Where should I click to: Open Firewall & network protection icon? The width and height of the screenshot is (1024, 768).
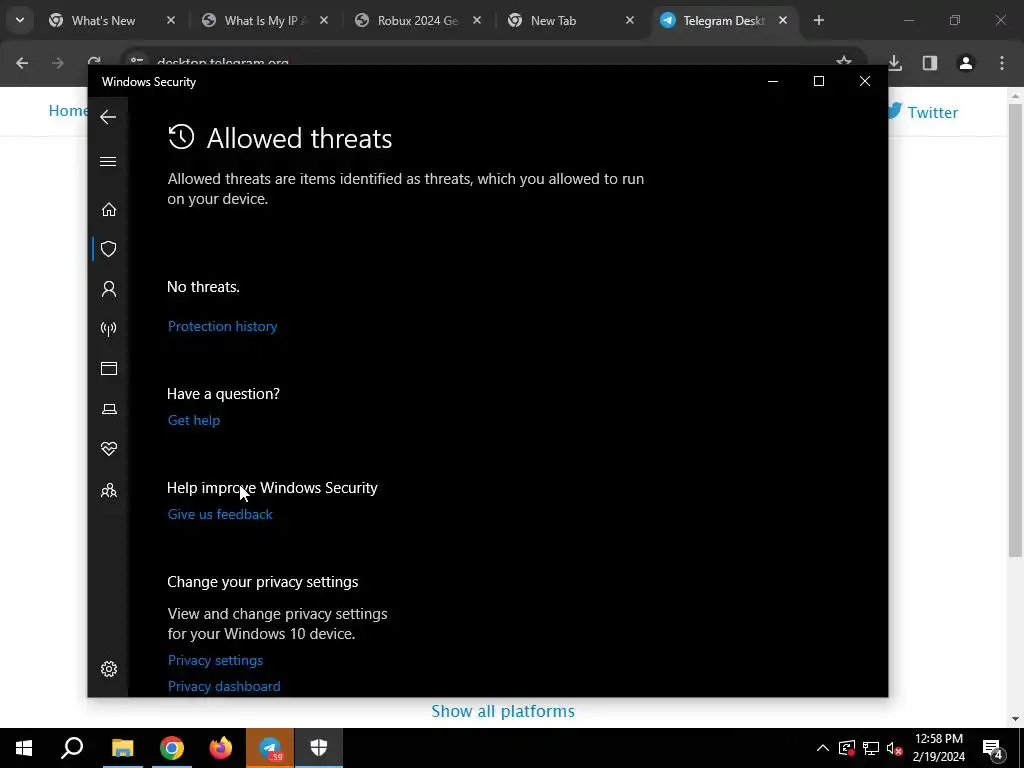[108, 328]
